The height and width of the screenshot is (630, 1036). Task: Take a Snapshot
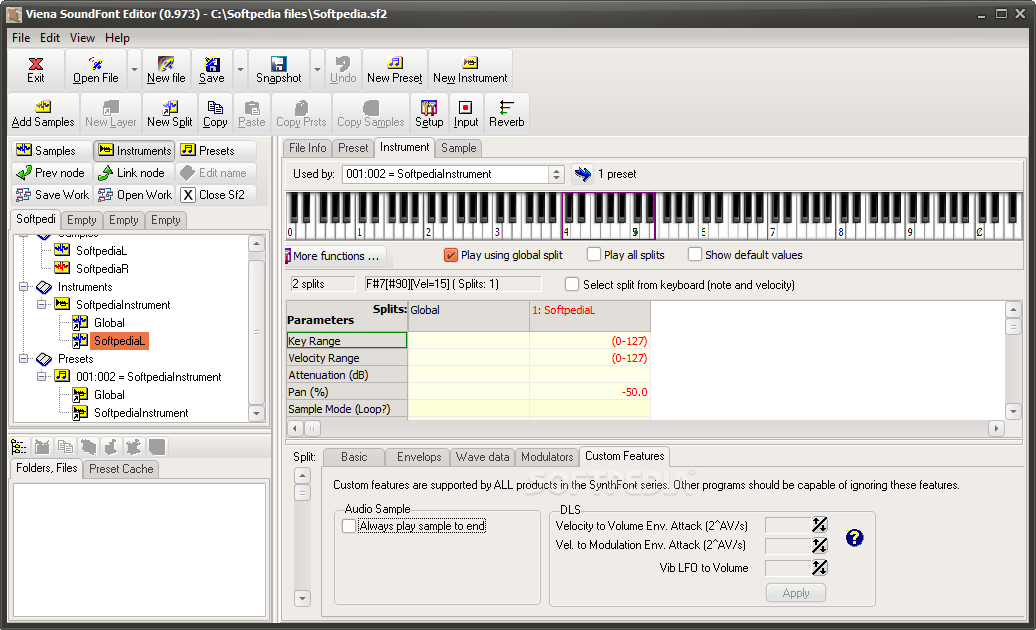278,70
